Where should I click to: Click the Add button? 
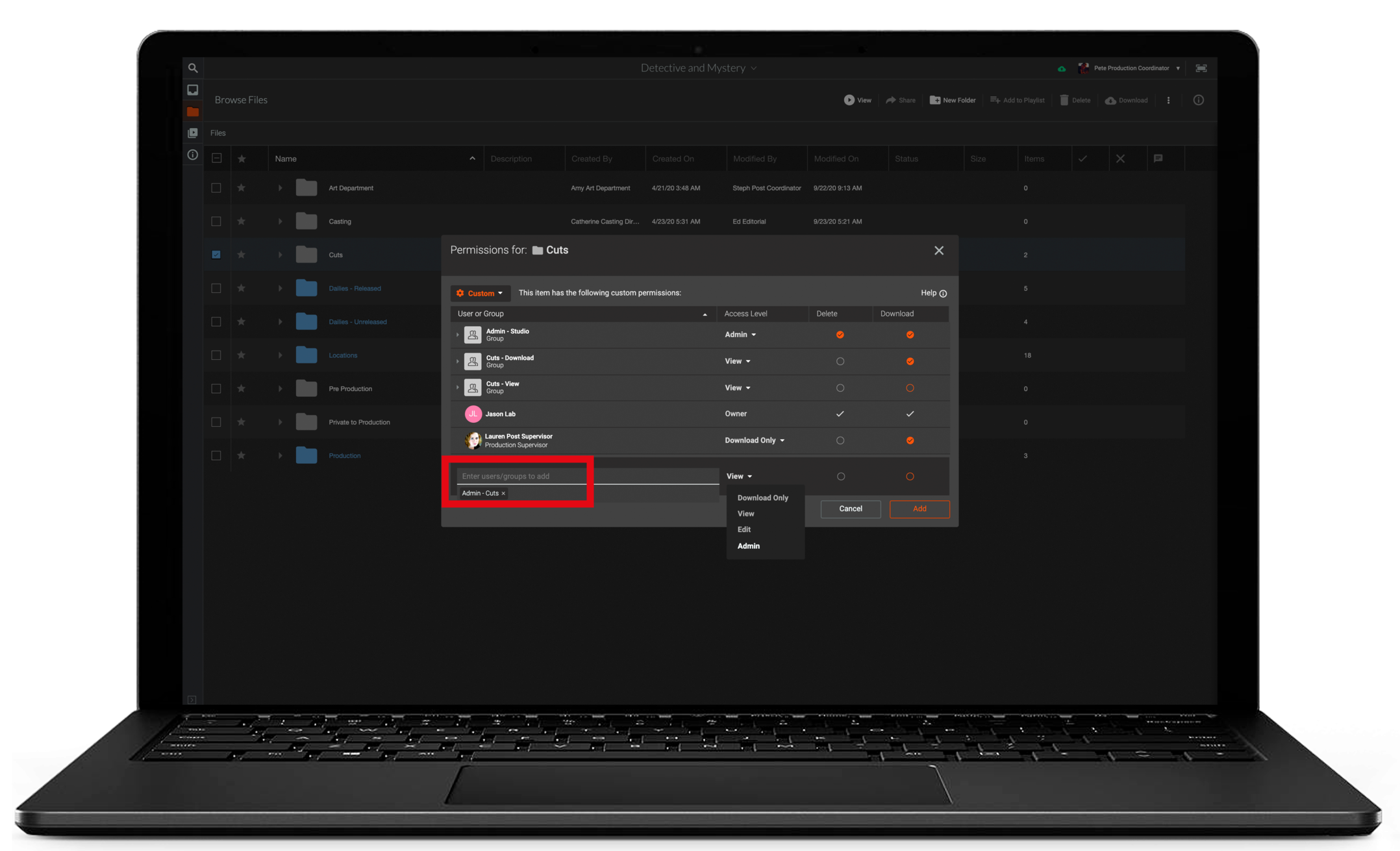click(919, 509)
